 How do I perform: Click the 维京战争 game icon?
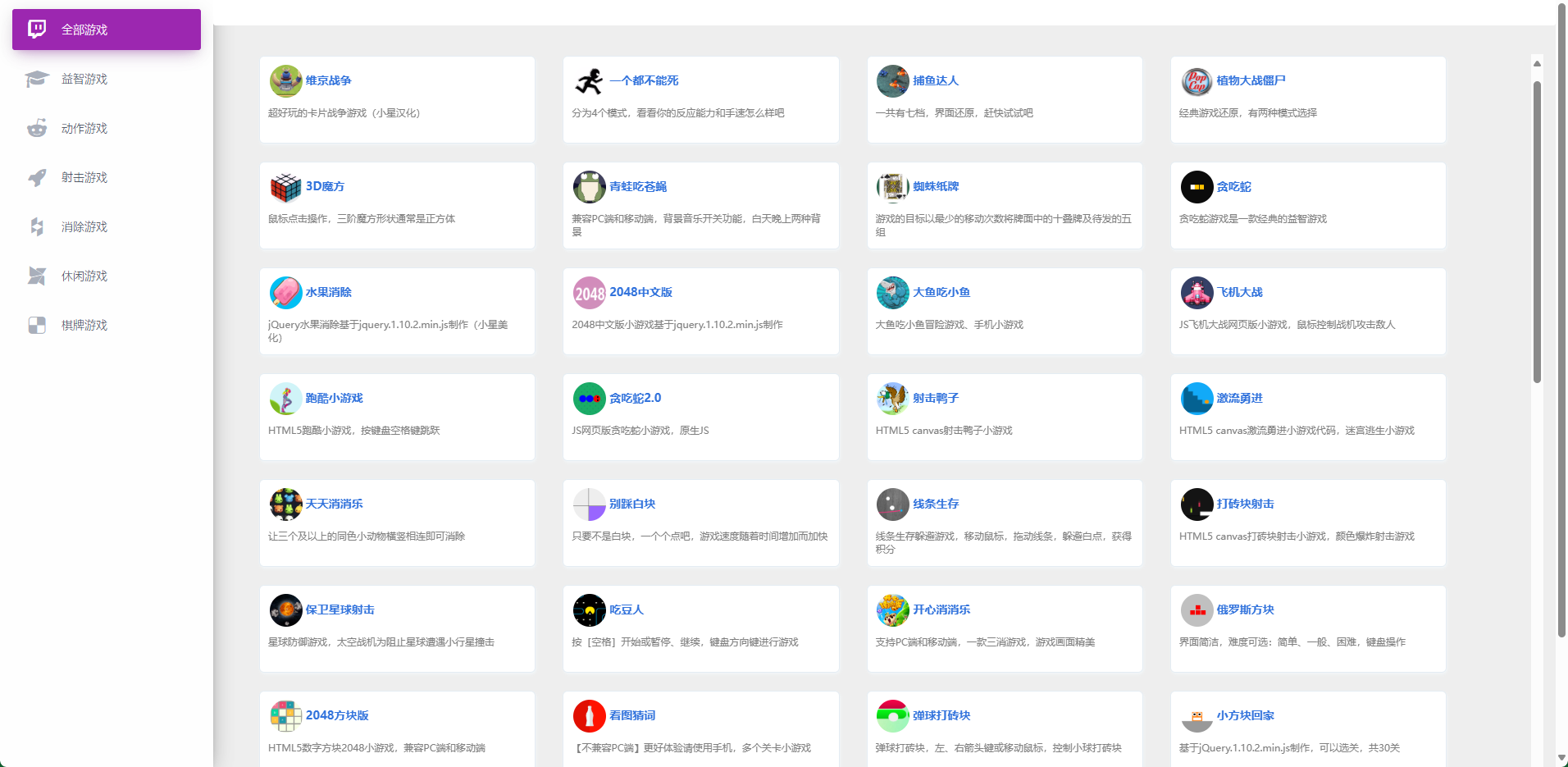point(285,81)
